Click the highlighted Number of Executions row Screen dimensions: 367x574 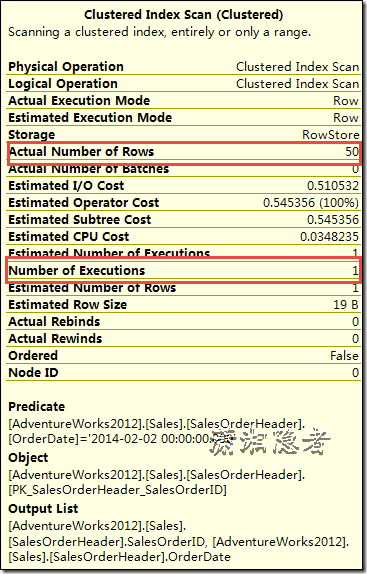(183, 270)
